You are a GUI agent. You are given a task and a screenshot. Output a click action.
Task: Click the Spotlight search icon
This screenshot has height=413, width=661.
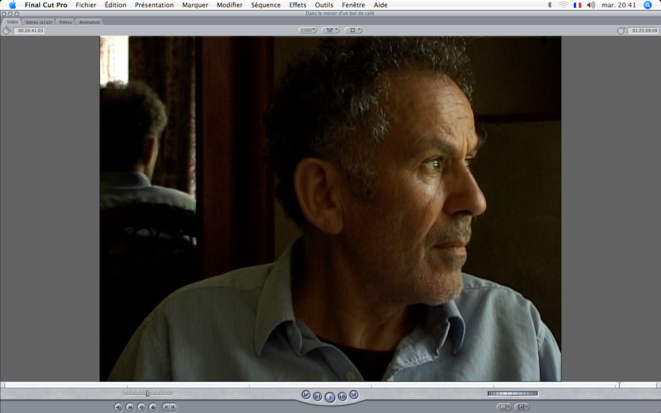tap(648, 5)
